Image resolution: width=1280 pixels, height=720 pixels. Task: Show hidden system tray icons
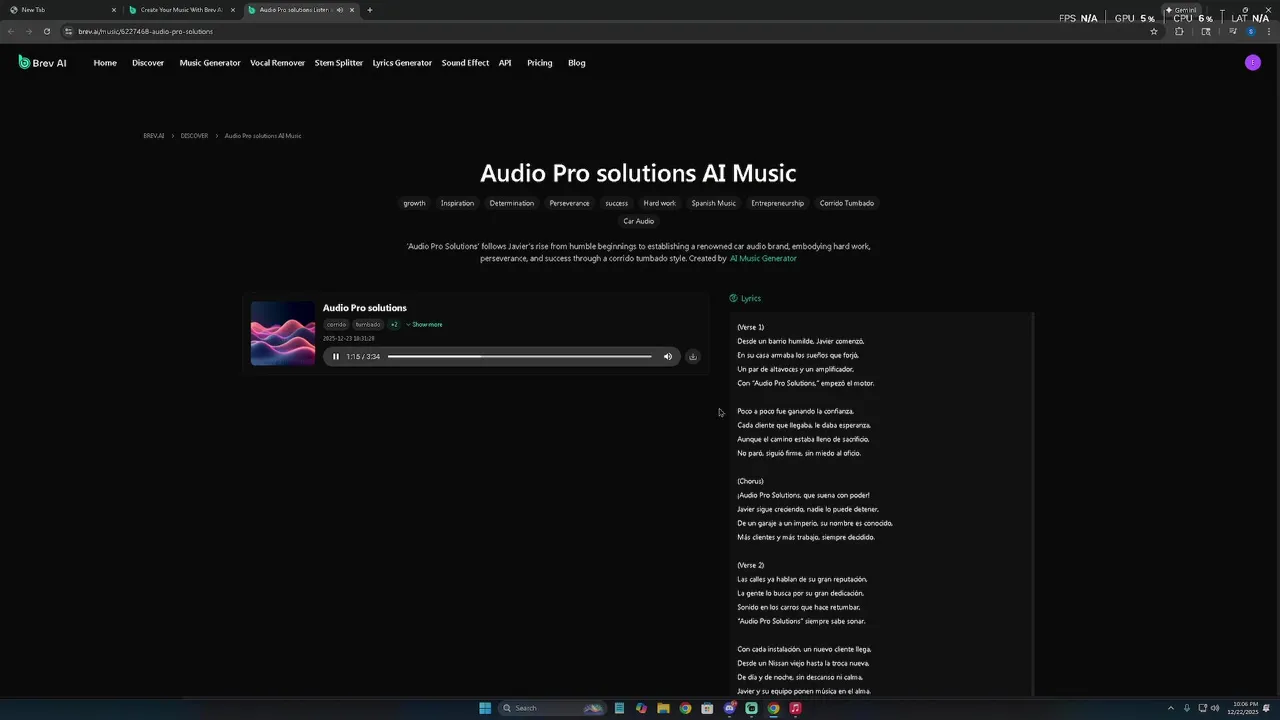(1170, 708)
